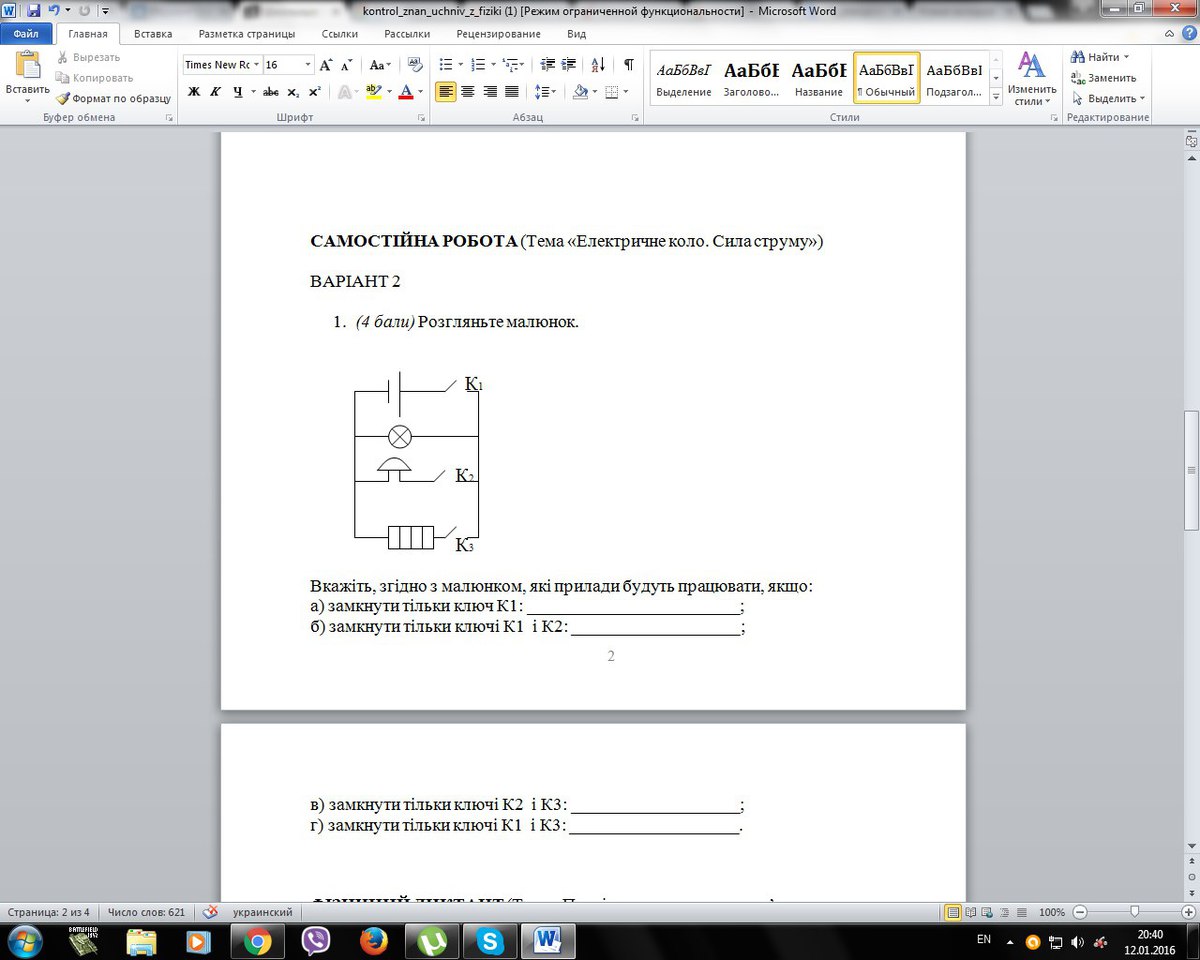Toggle bold formatting (Ж)
The width and height of the screenshot is (1200, 960).
pyautogui.click(x=194, y=92)
